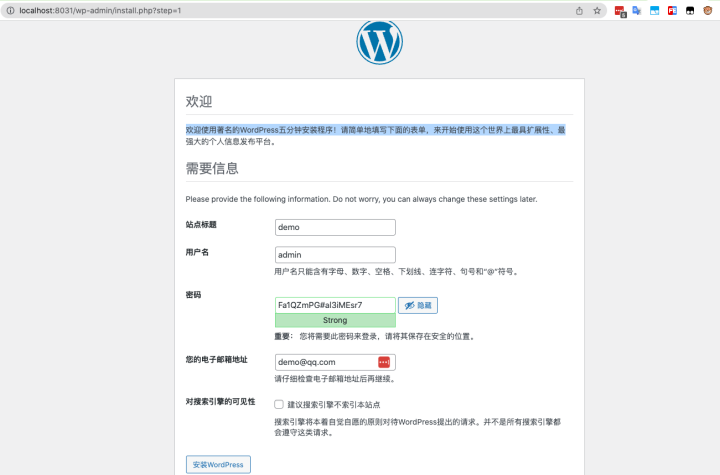This screenshot has width=720, height=475.
Task: Open the monkey face extension icon
Action: point(708,11)
